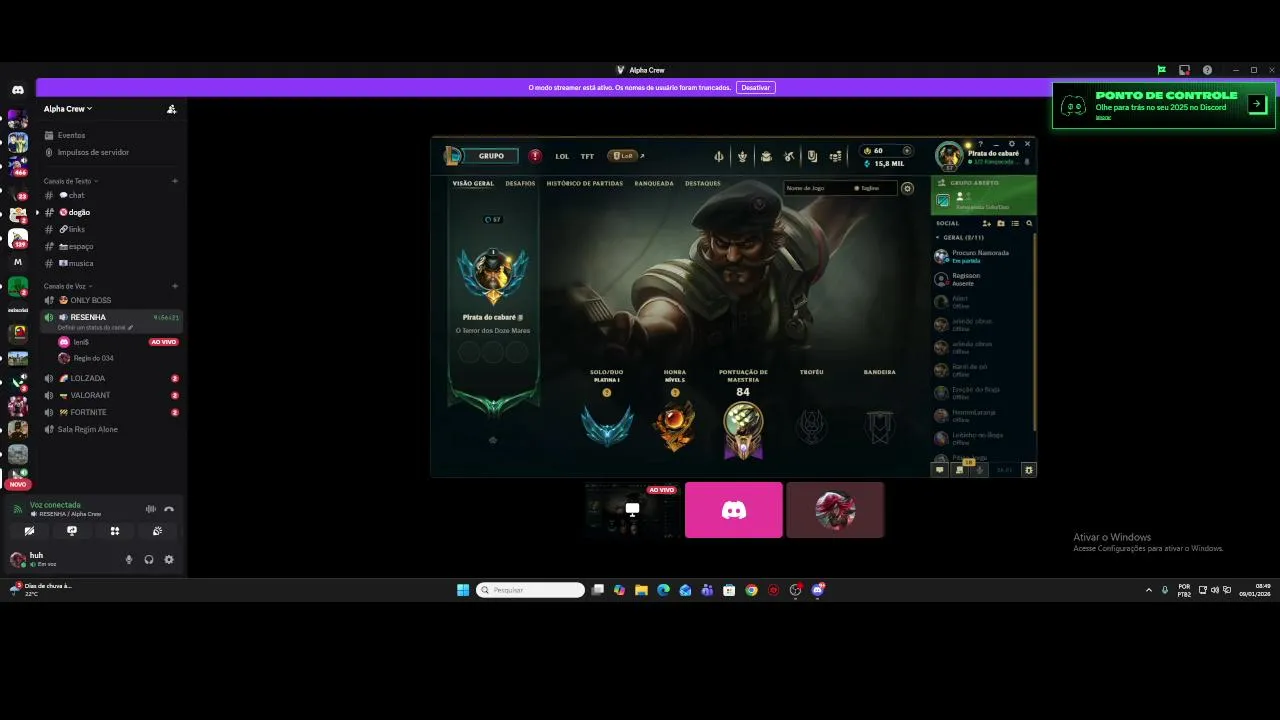Open the soundboard icon in voice panel
The image size is (1280, 720).
[158, 531]
